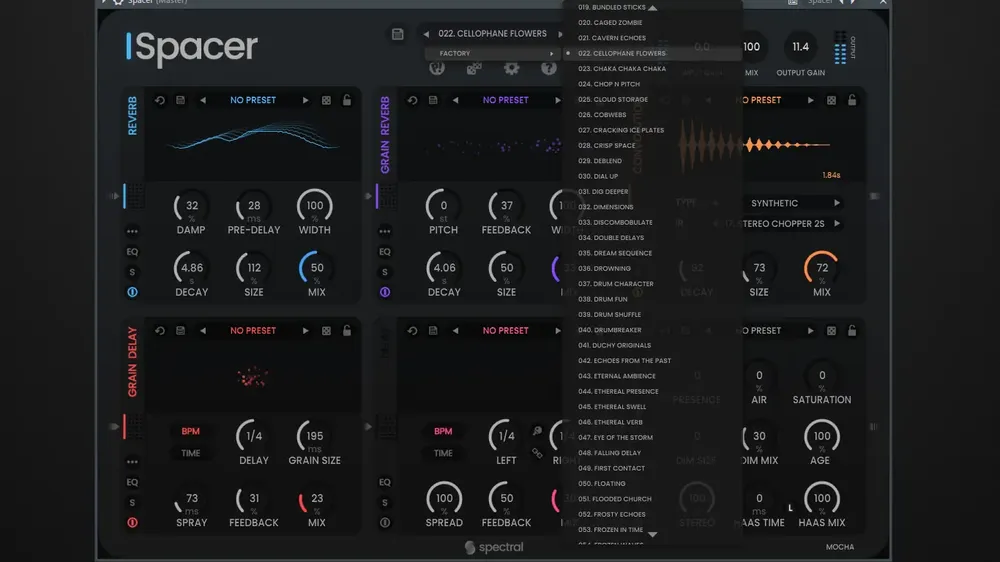1000x562 pixels.
Task: Open Reverb module more-options dots
Action: coord(132,231)
